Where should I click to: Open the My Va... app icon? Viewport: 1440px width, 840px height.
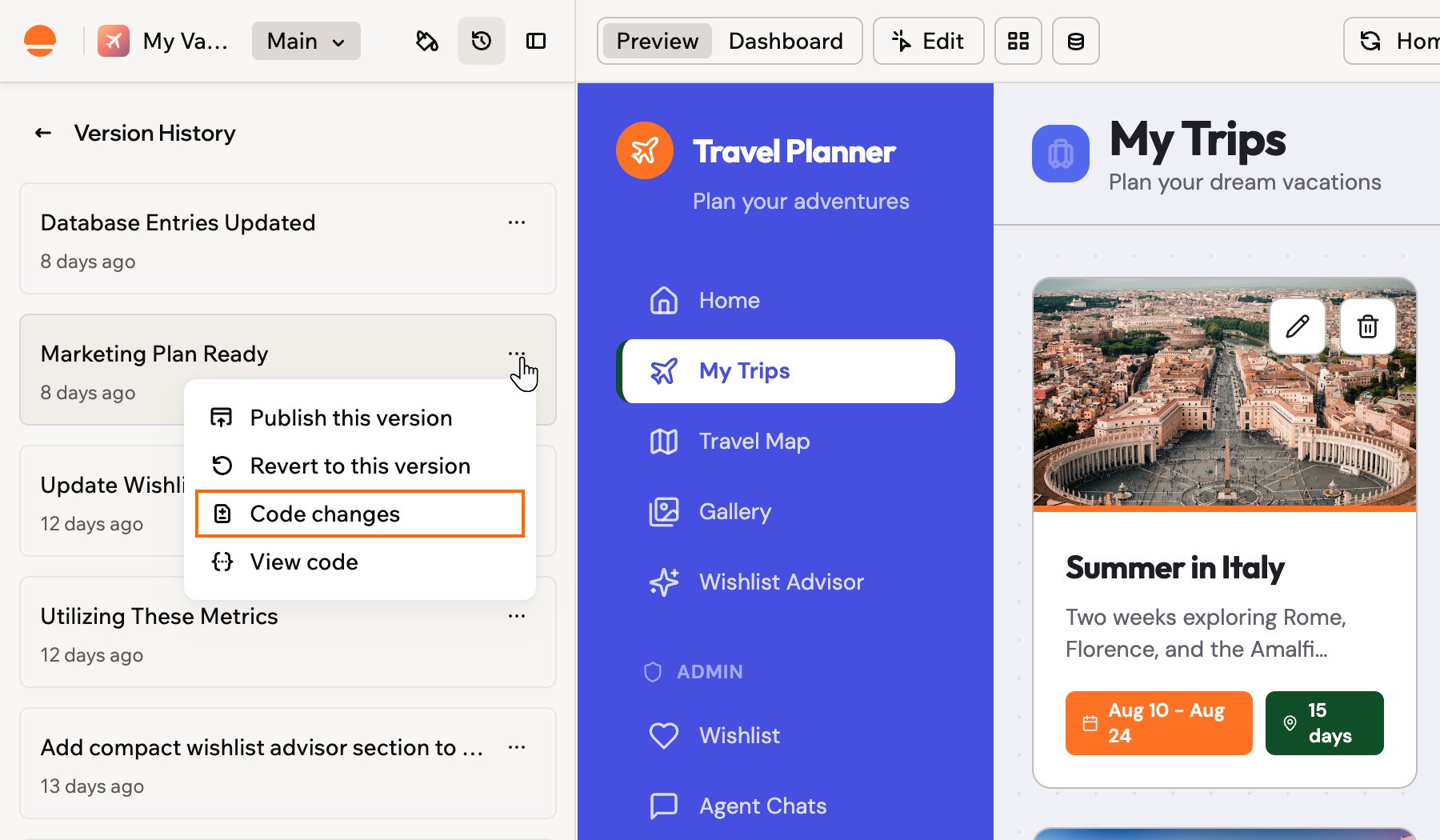click(x=114, y=41)
